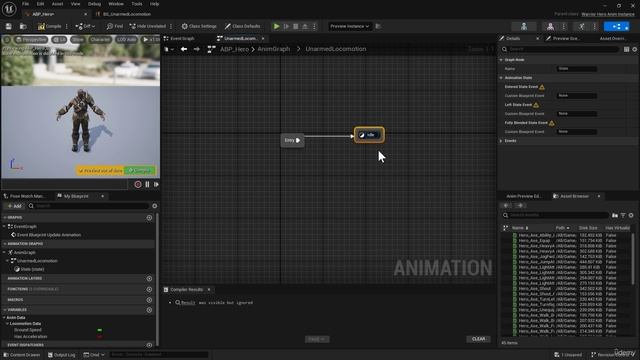Collapse the Animation State details section
The height and width of the screenshot is (360, 640).
click(x=501, y=78)
